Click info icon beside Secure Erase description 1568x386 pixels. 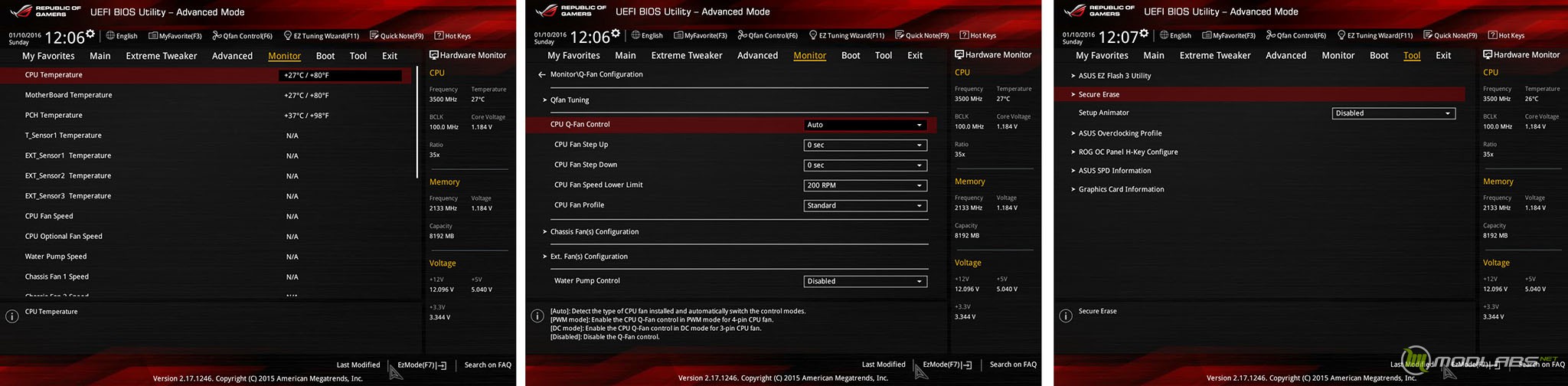(x=1066, y=316)
